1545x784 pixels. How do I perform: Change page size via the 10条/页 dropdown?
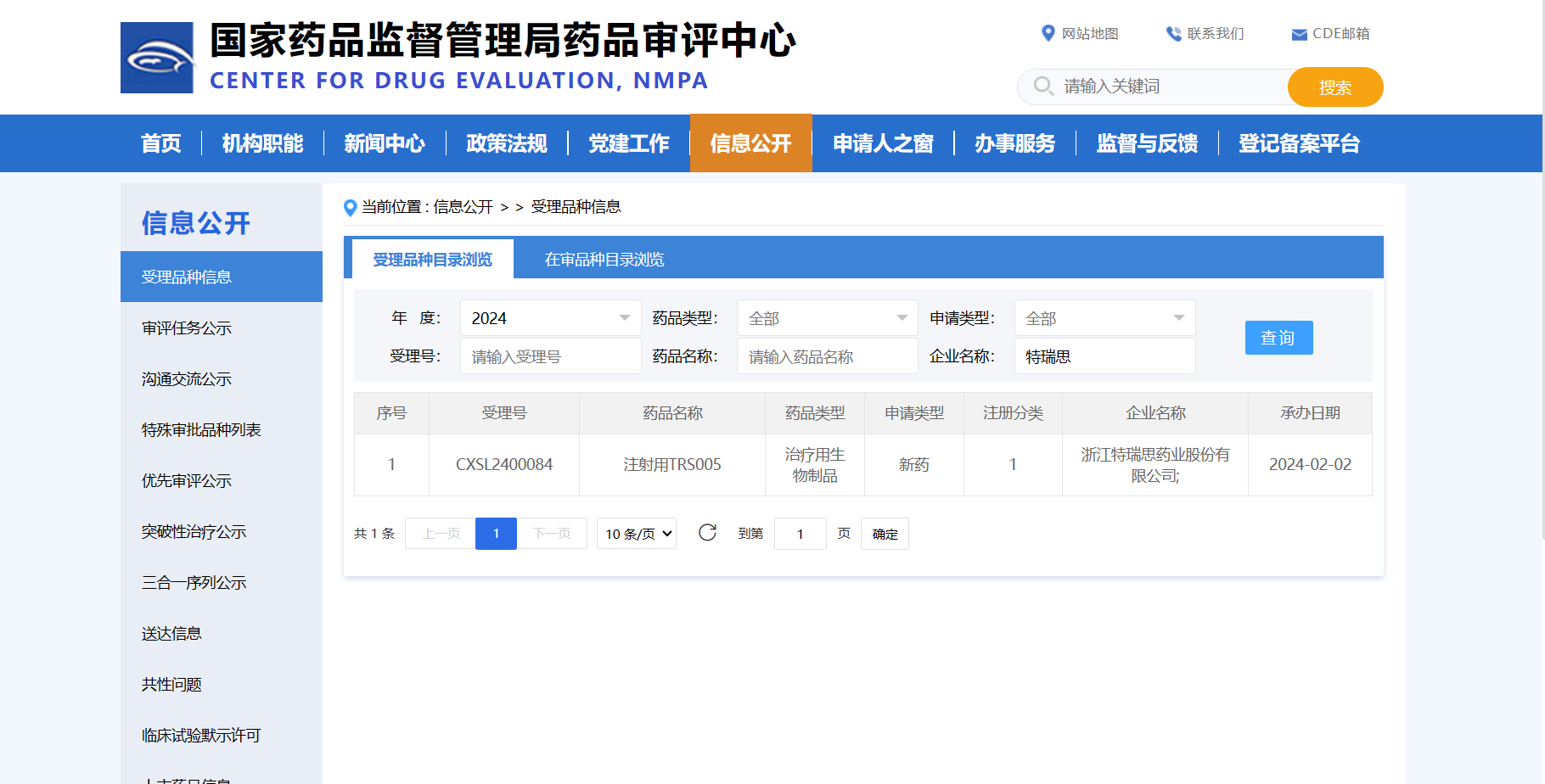click(x=636, y=533)
